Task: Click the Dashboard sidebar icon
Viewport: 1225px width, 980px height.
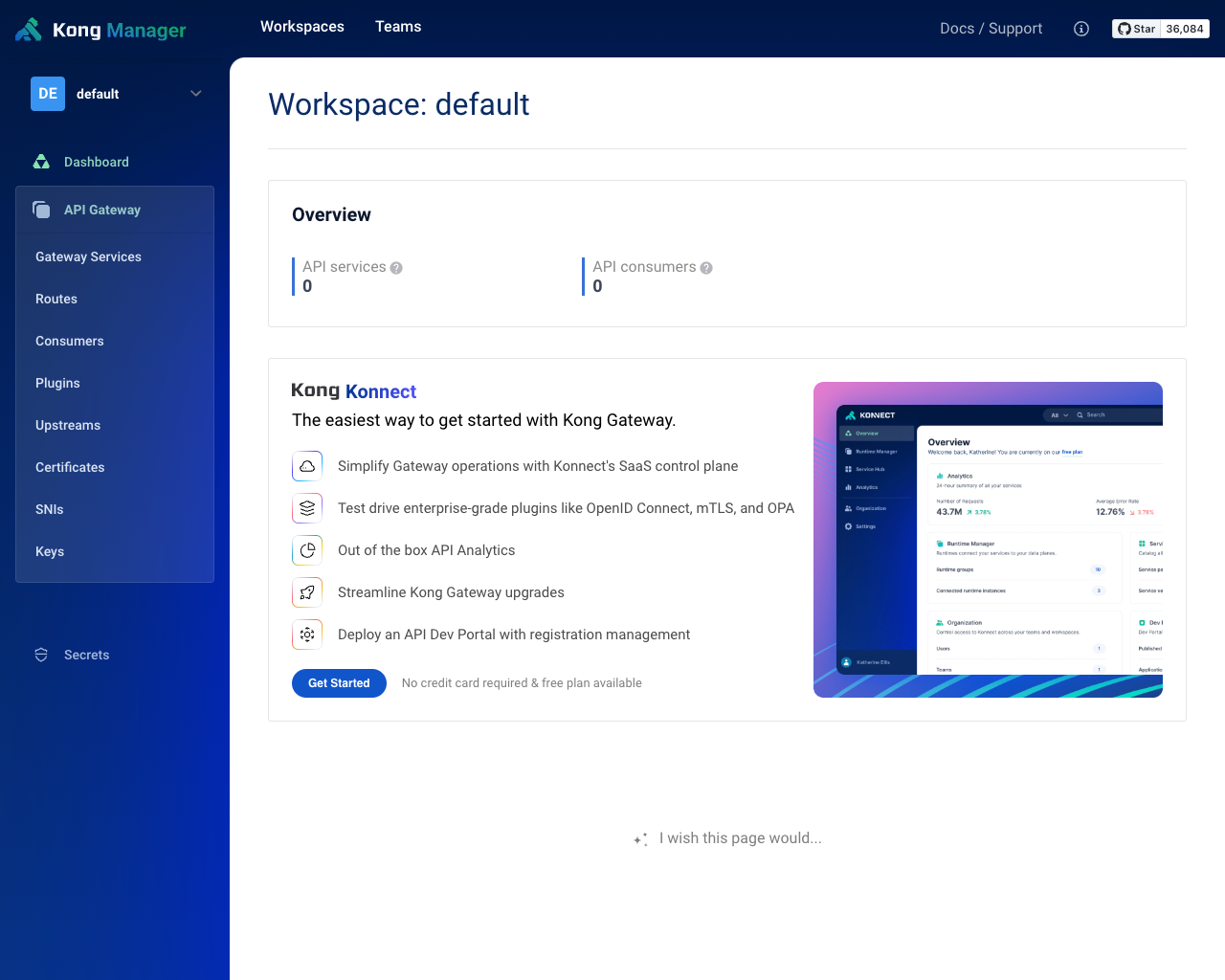Action: (x=41, y=162)
